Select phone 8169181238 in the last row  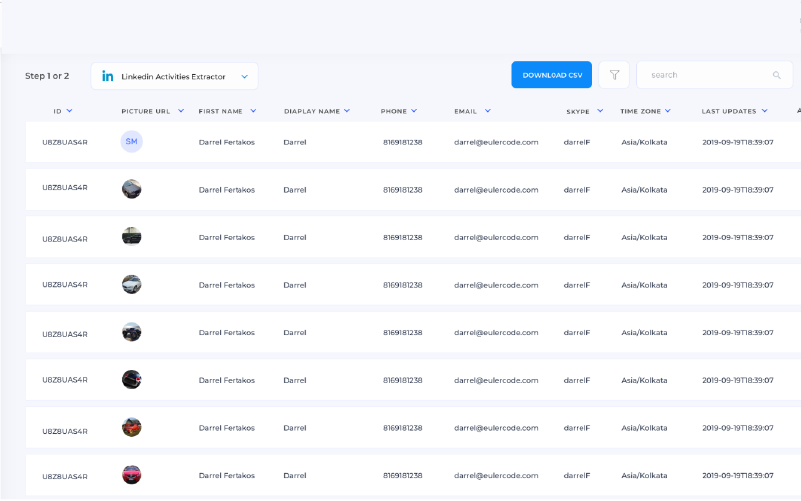[403, 475]
